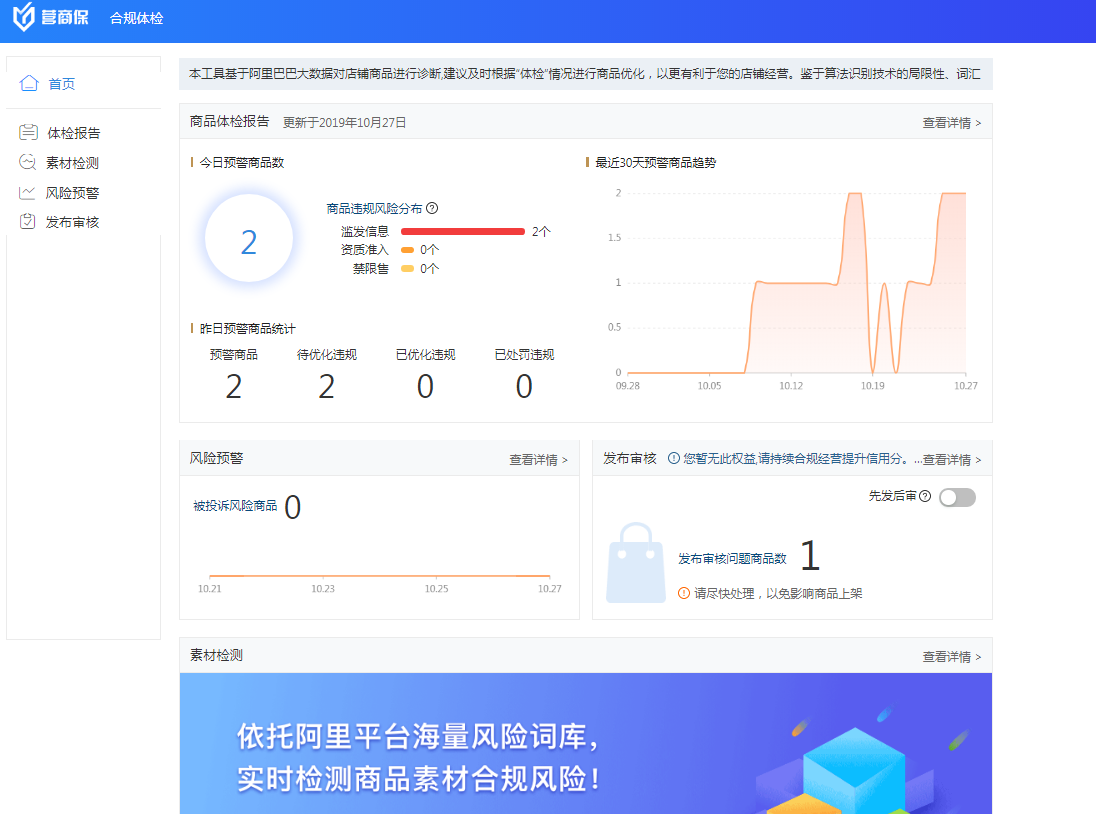Open 查看详情 in 素材检测 panel
Viewport: 1096px width, 814px height.
[x=951, y=657]
